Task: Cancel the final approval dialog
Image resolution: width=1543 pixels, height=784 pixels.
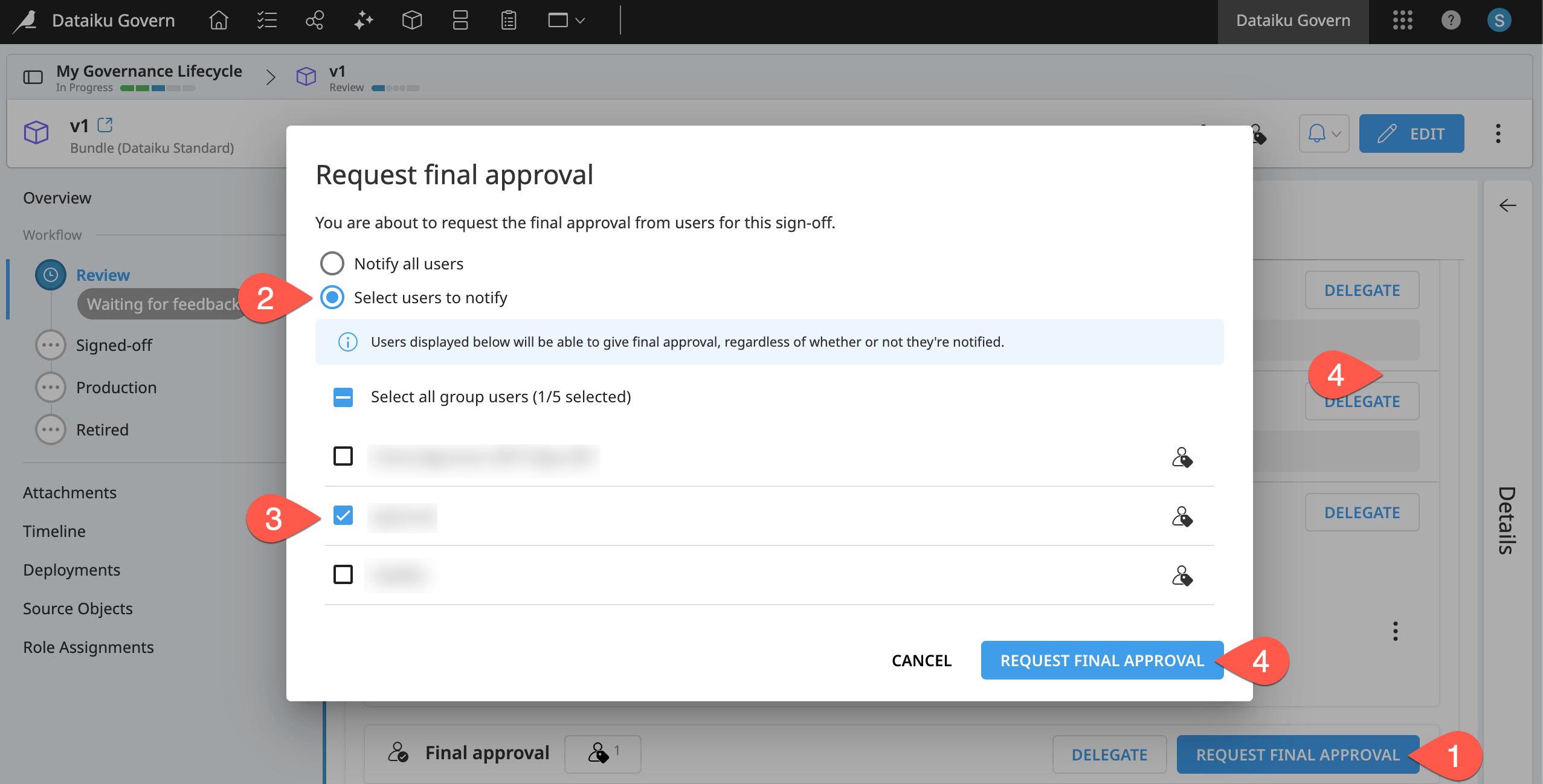Action: [x=920, y=660]
